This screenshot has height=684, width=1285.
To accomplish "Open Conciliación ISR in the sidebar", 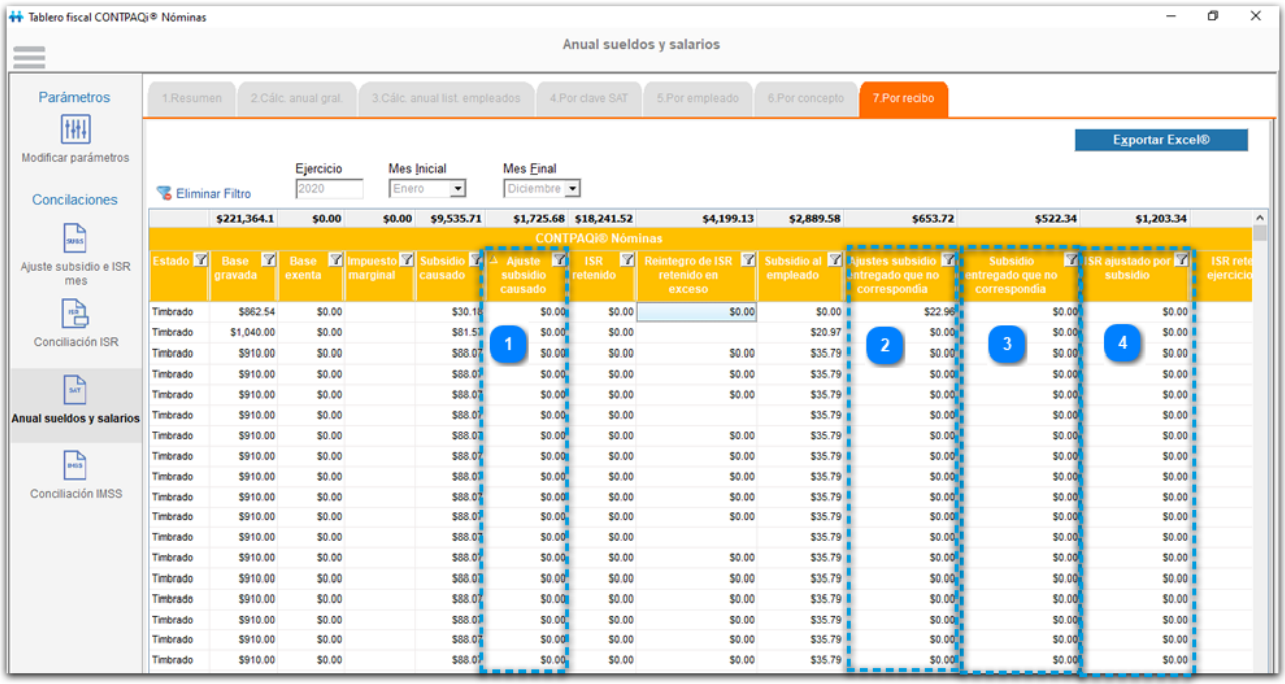I will tap(75, 325).
